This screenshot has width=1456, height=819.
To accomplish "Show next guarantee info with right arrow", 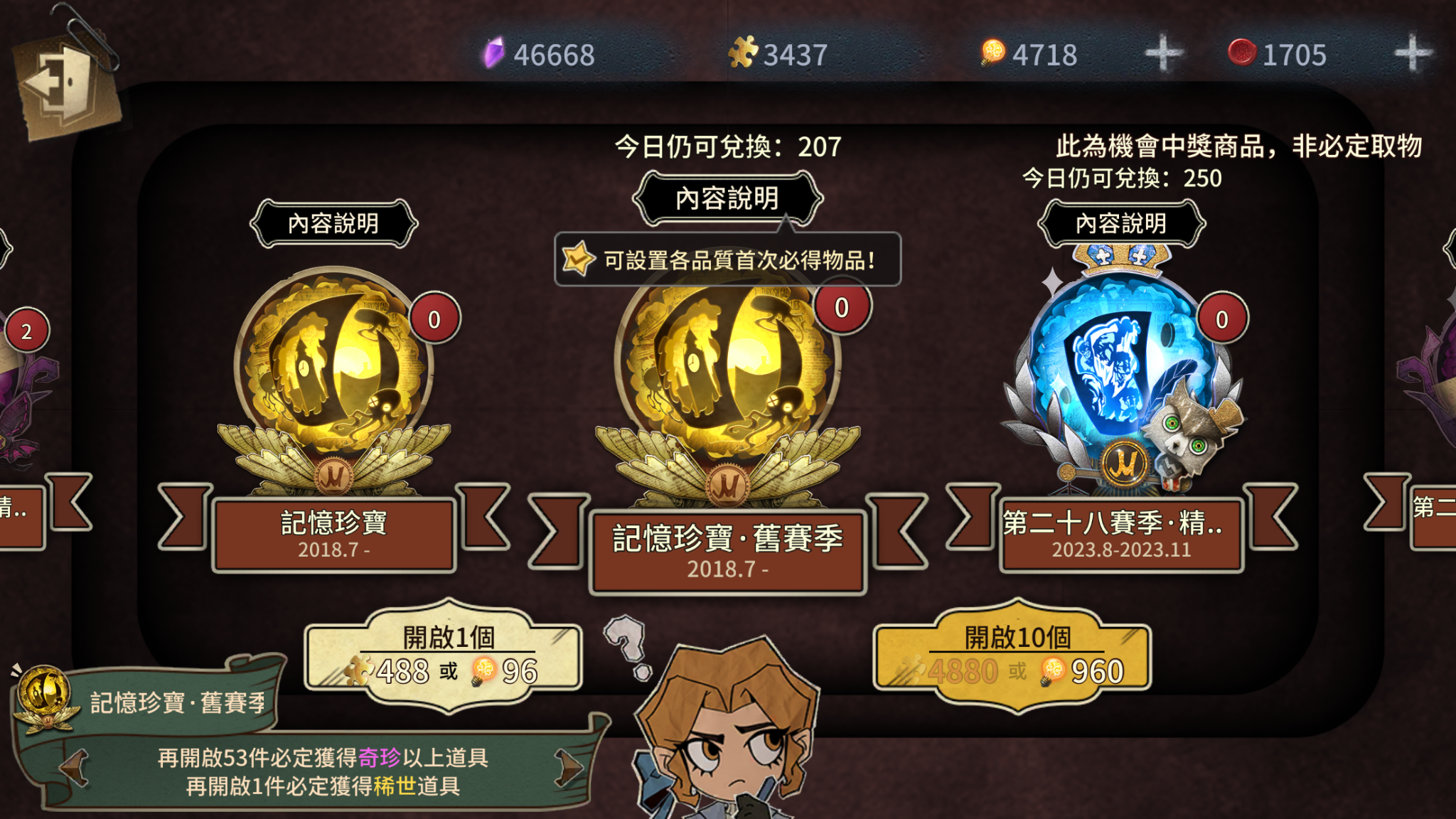I will point(569,768).
